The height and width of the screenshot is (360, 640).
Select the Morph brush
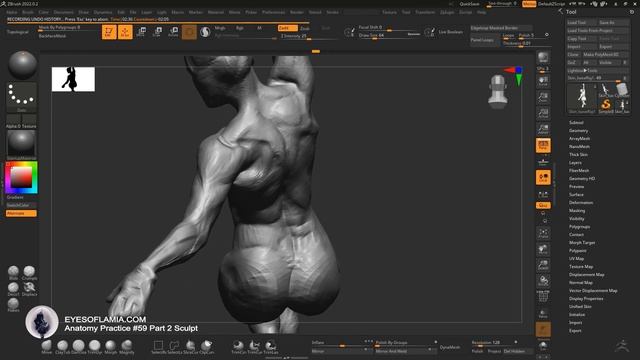point(111,347)
